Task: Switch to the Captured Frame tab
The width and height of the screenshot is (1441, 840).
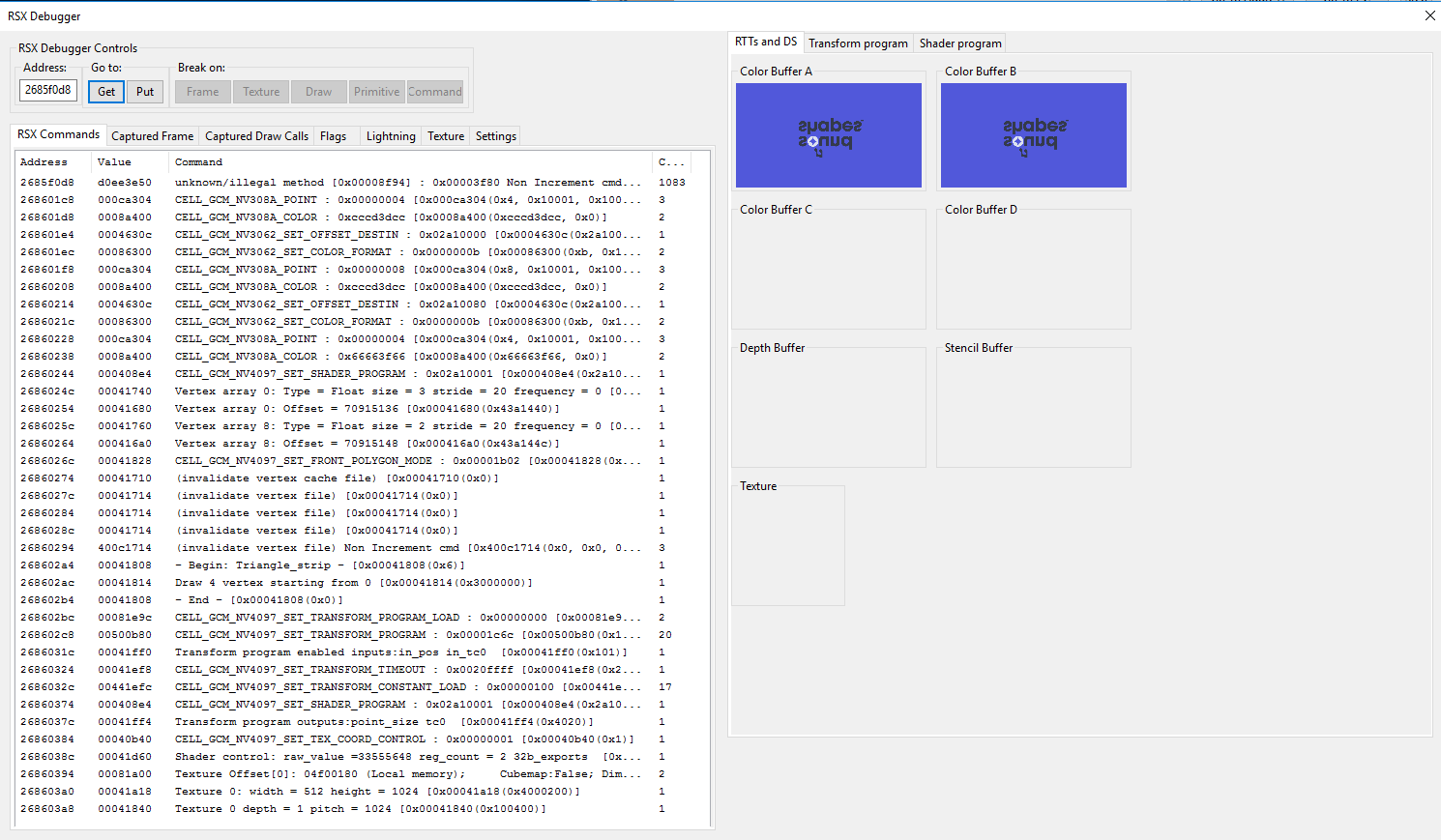Action: 152,136
